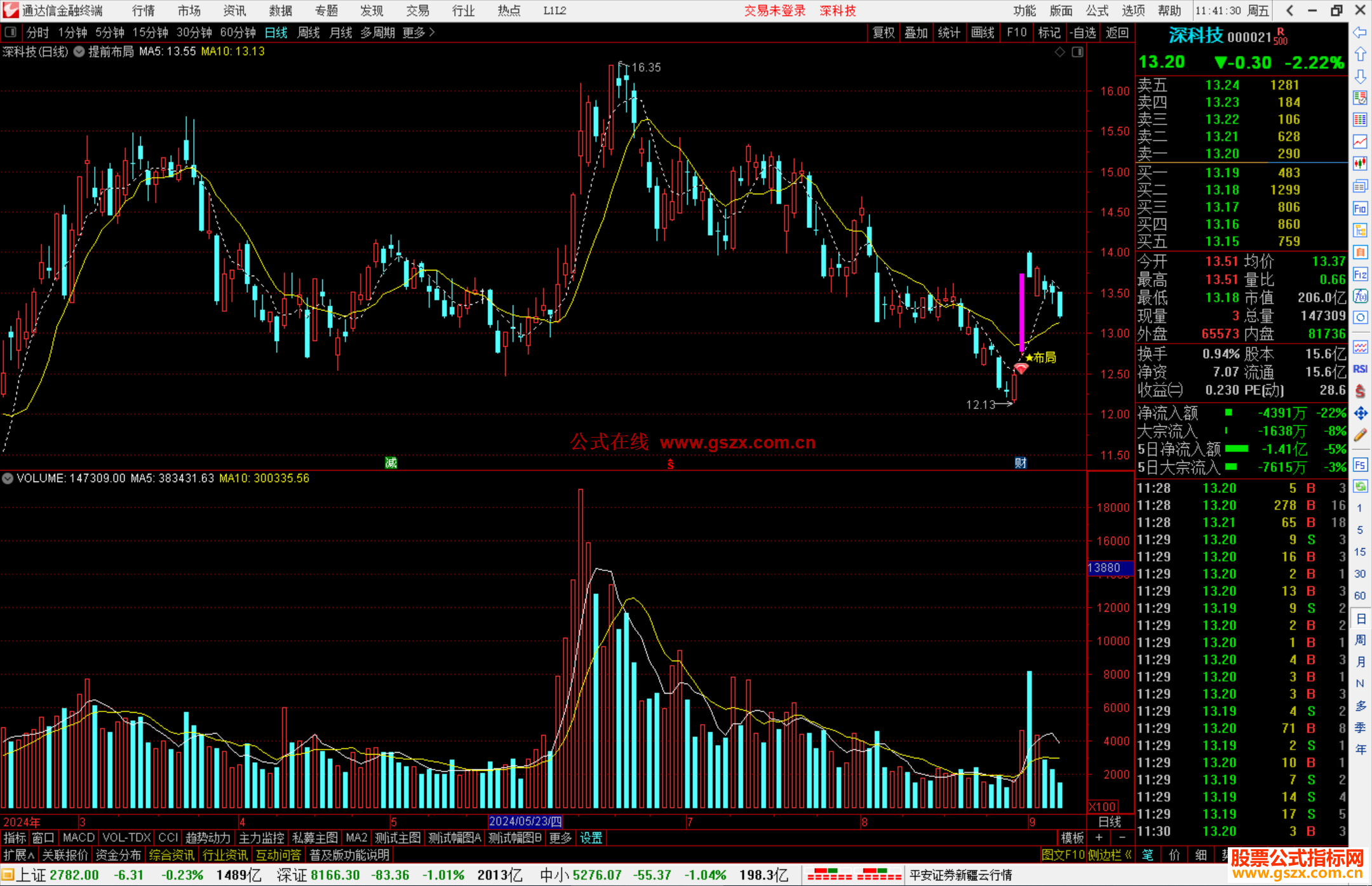Screen dimensions: 1372x886
Task: Click the F12 sidebar icon
Action: click(x=1360, y=274)
